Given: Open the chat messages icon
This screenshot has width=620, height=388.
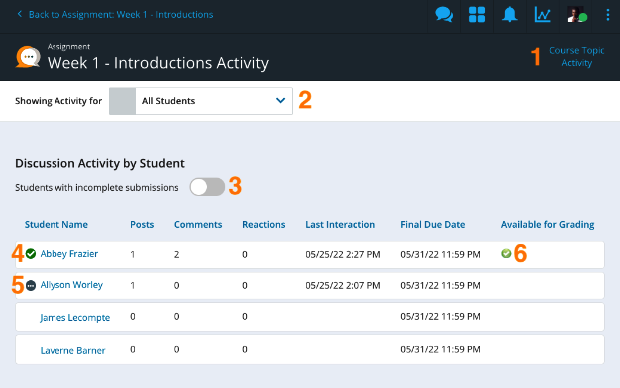Looking at the screenshot, I should pyautogui.click(x=444, y=15).
